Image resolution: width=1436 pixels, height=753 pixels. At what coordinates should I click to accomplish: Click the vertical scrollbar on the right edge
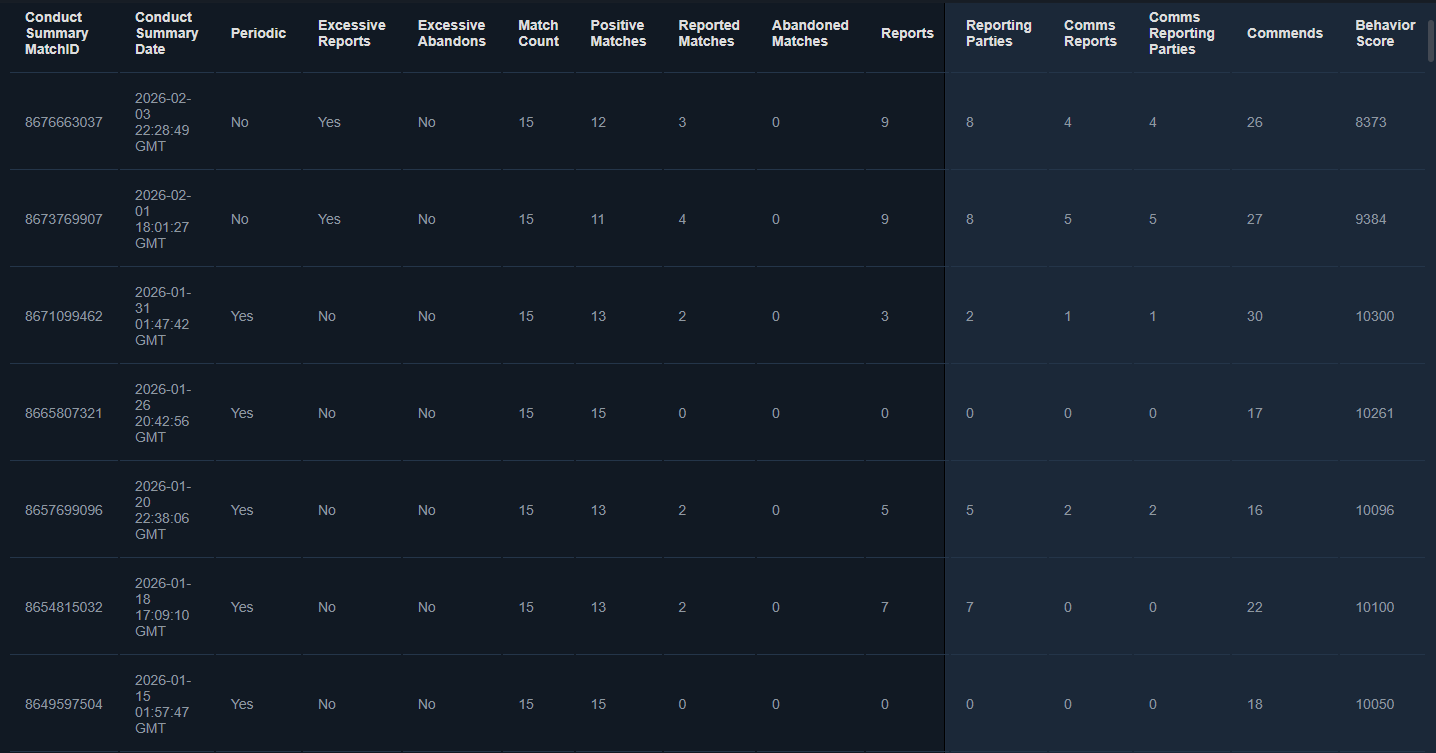click(1430, 40)
